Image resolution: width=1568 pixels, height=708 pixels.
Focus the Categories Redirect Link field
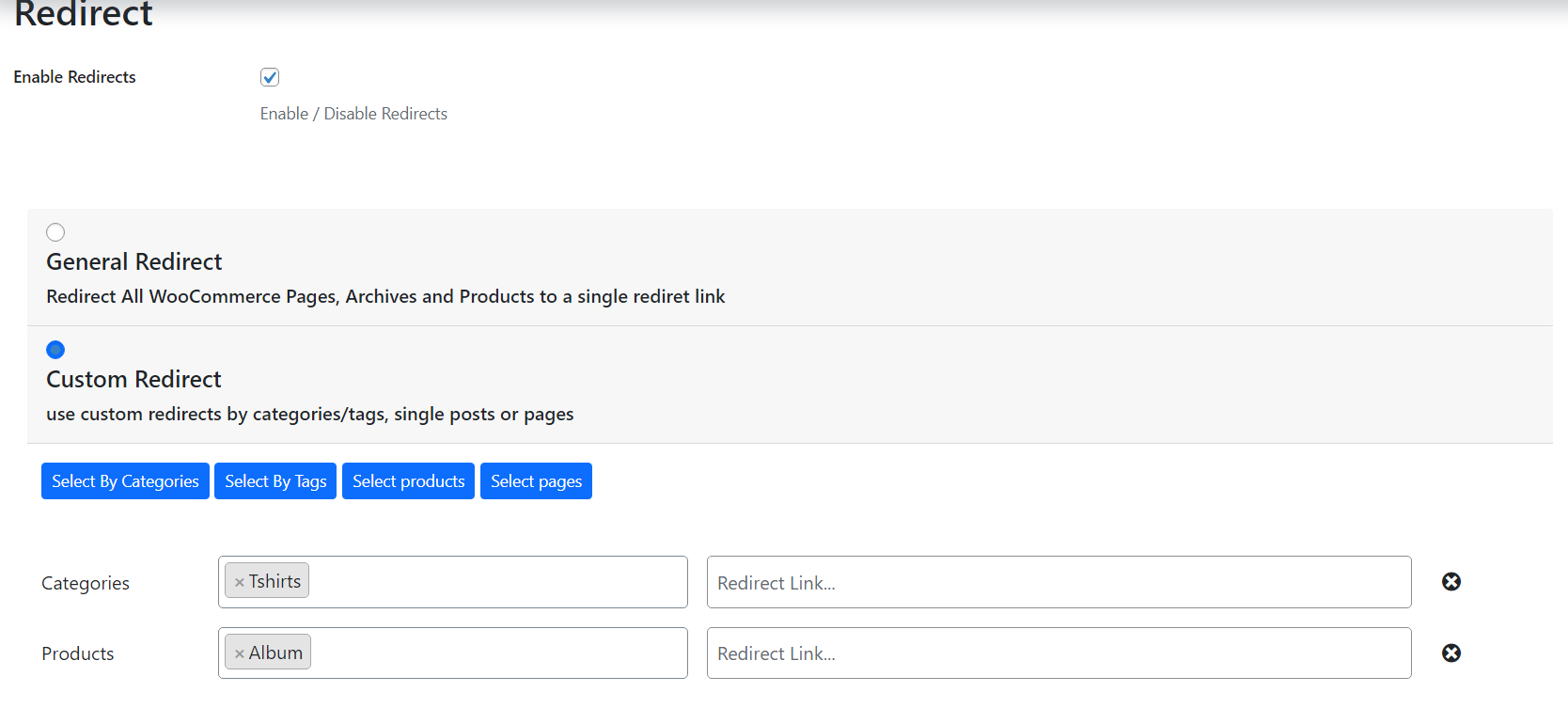pos(1058,582)
